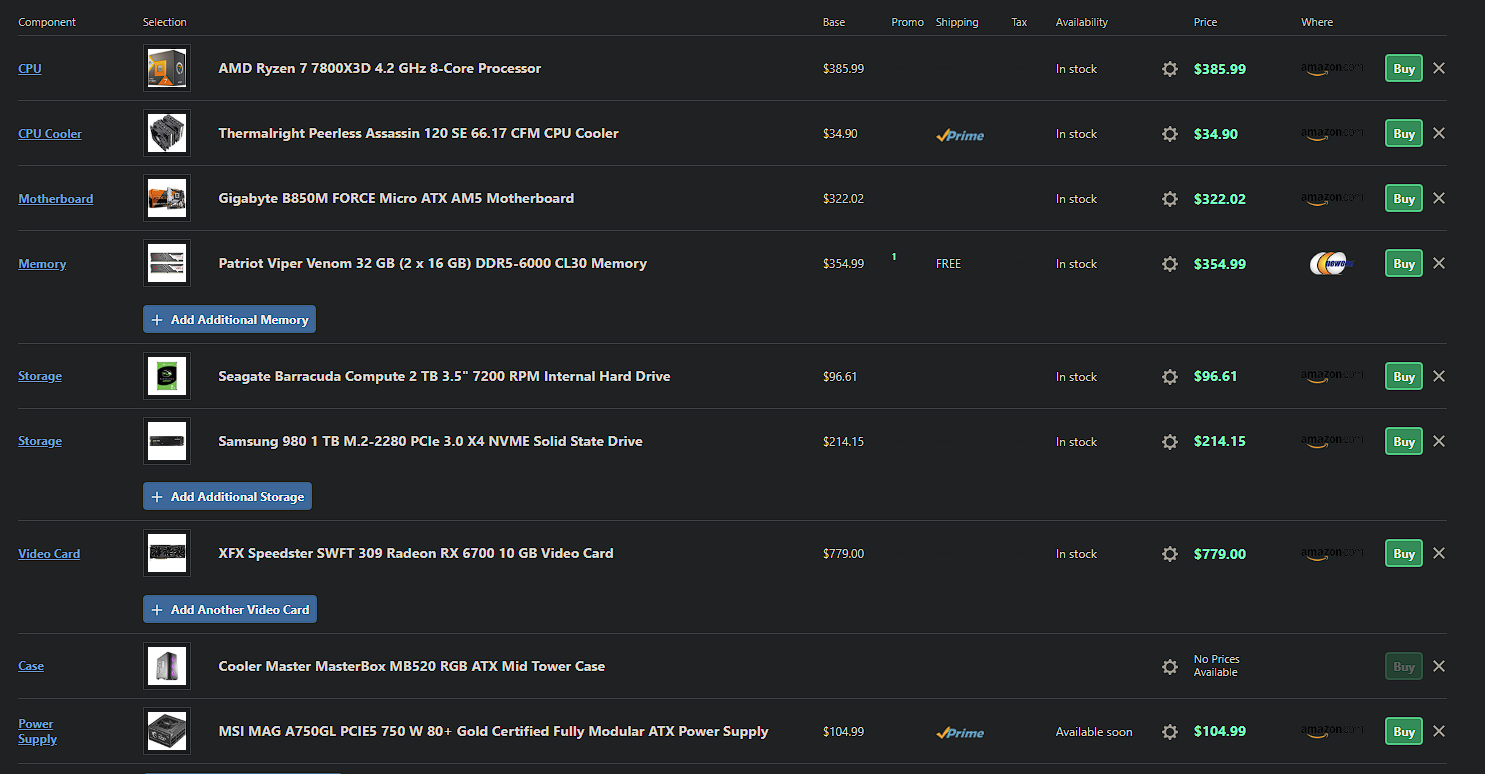Viewport: 1485px width, 774px height.
Task: Open settings gear for CPU row
Action: (x=1170, y=69)
